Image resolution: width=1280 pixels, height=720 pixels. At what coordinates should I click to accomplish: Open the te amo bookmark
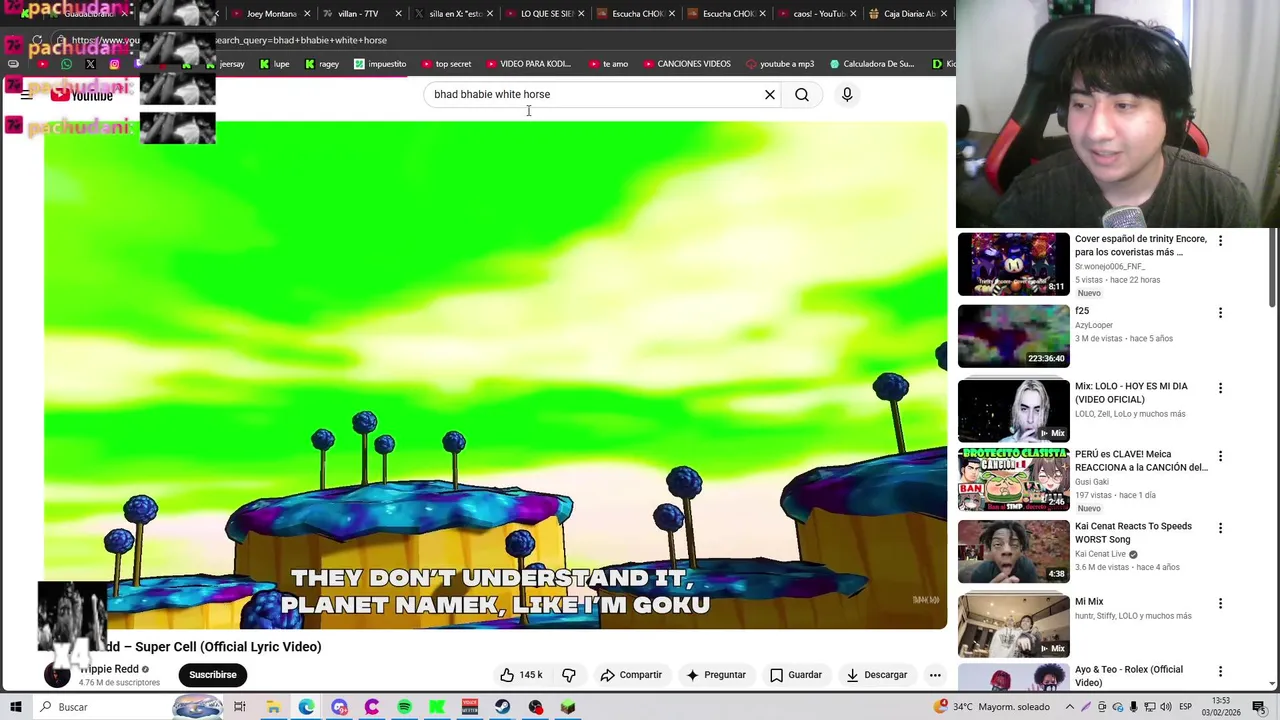click(608, 64)
